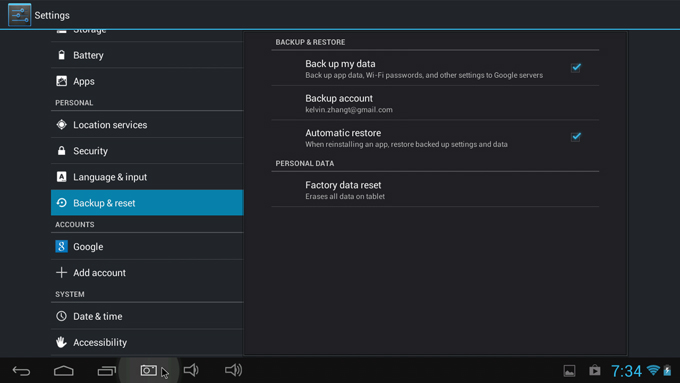The width and height of the screenshot is (680, 383).
Task: Lower volume with the volume down icon
Action: (x=191, y=370)
